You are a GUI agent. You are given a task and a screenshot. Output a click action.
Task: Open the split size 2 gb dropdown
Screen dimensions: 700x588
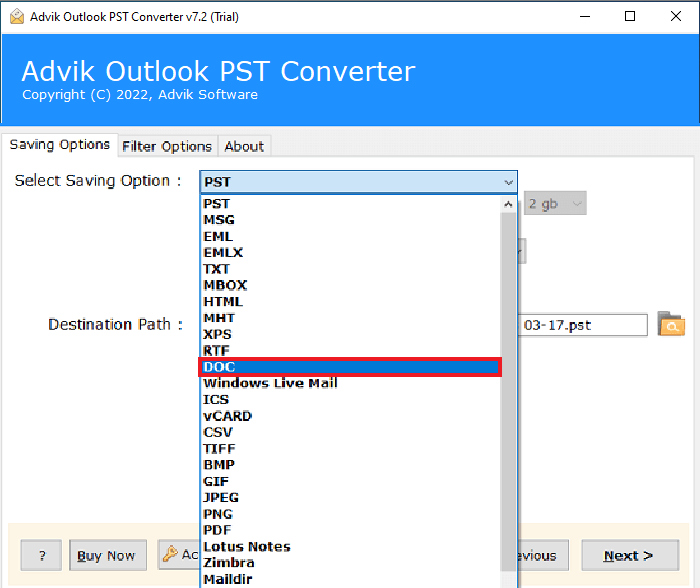point(555,204)
